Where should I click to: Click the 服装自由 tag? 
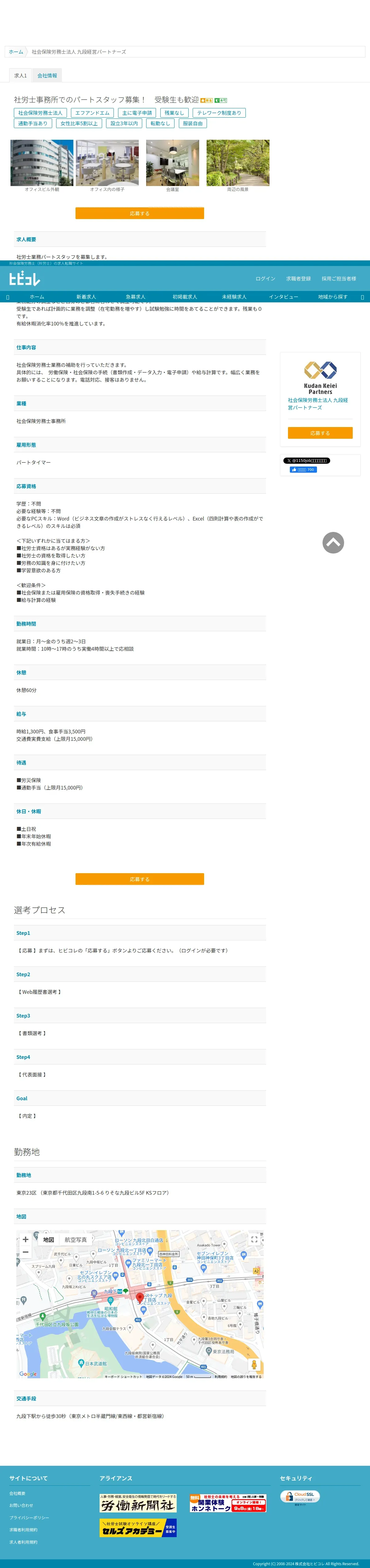[x=193, y=123]
